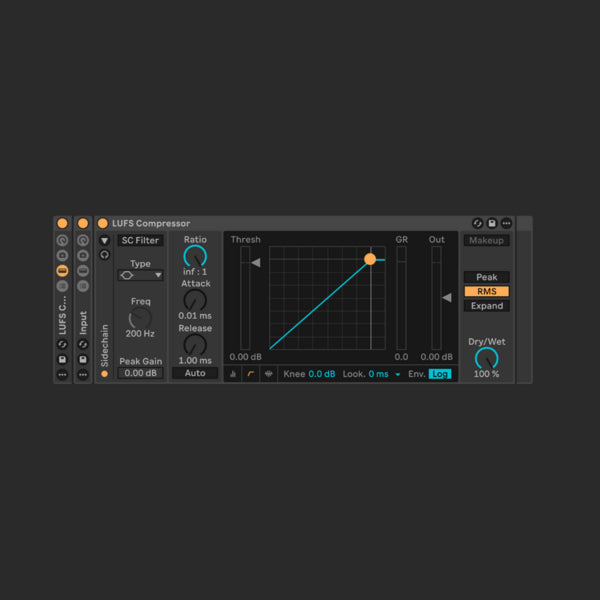Image resolution: width=600 pixels, height=600 pixels.
Task: Toggle the SC Filter button
Action: (140, 240)
